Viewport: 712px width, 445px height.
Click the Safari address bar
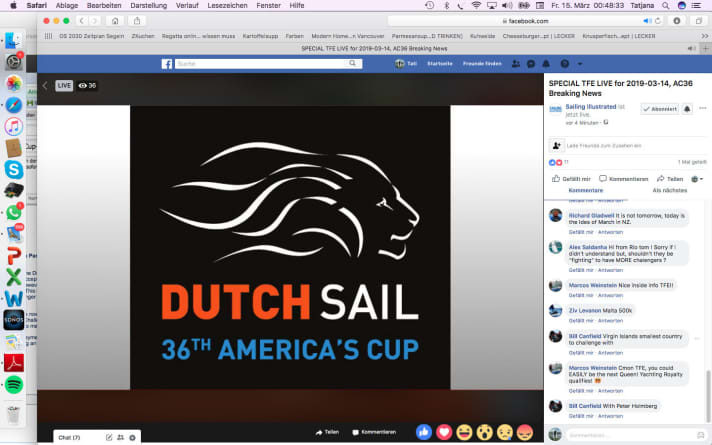(525, 21)
